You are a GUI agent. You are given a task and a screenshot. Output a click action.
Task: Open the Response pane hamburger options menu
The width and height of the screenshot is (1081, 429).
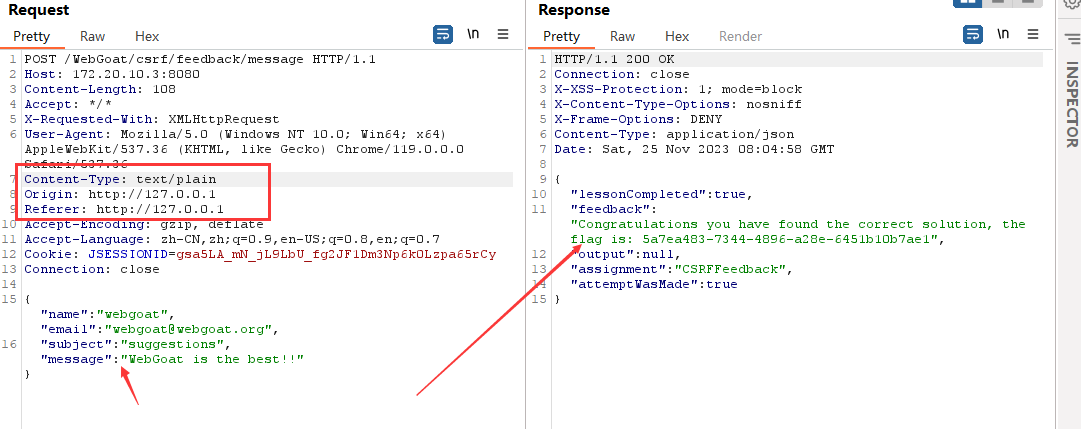1033,34
